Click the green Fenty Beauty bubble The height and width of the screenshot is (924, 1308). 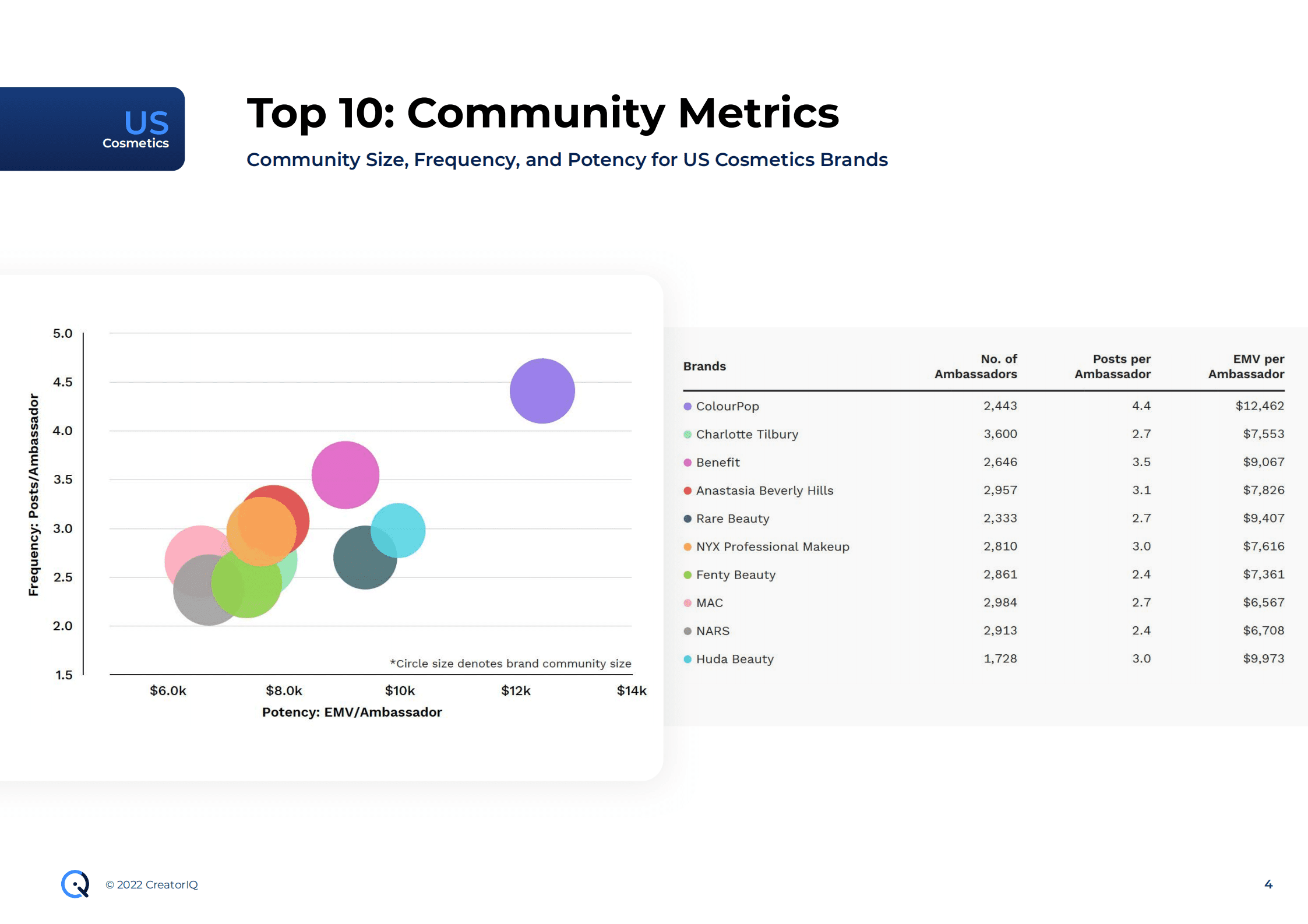click(246, 586)
